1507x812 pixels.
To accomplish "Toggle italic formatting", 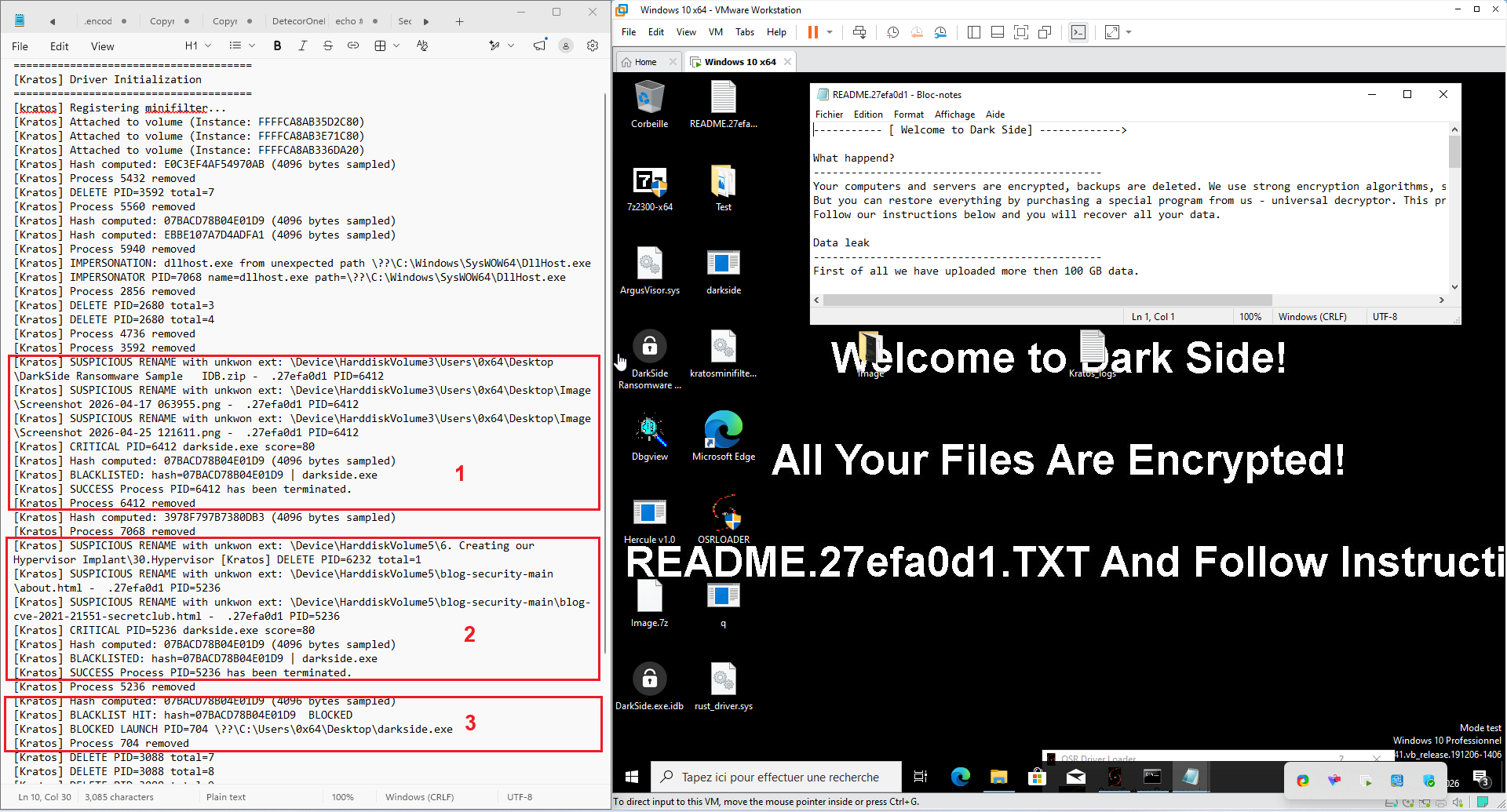I will [303, 46].
